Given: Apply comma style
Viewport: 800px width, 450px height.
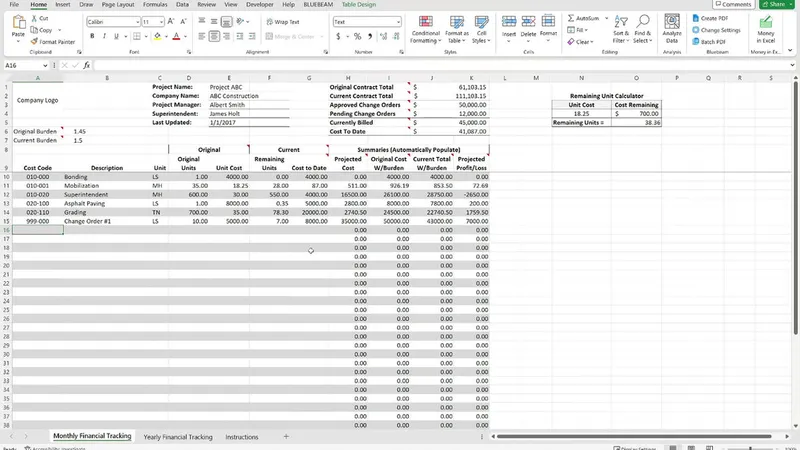Looking at the screenshot, I should [x=370, y=36].
